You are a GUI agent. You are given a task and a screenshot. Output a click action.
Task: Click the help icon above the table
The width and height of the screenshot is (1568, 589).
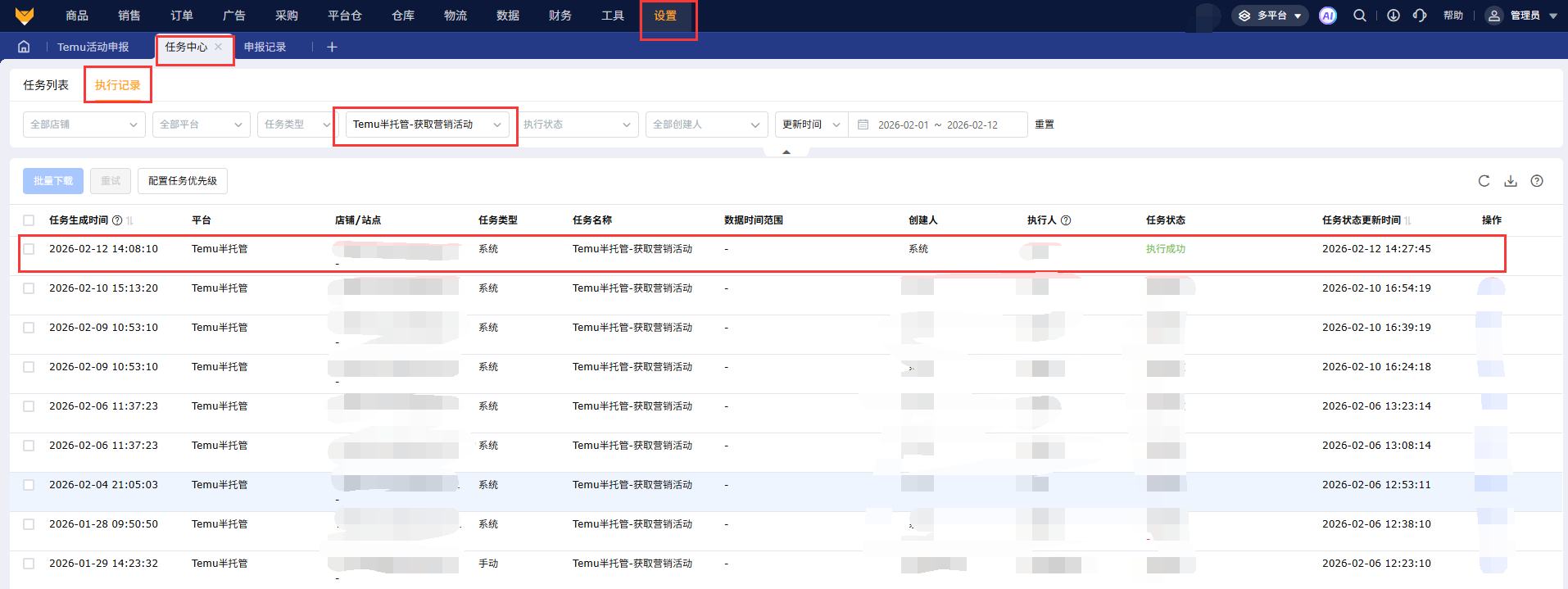click(x=1537, y=181)
